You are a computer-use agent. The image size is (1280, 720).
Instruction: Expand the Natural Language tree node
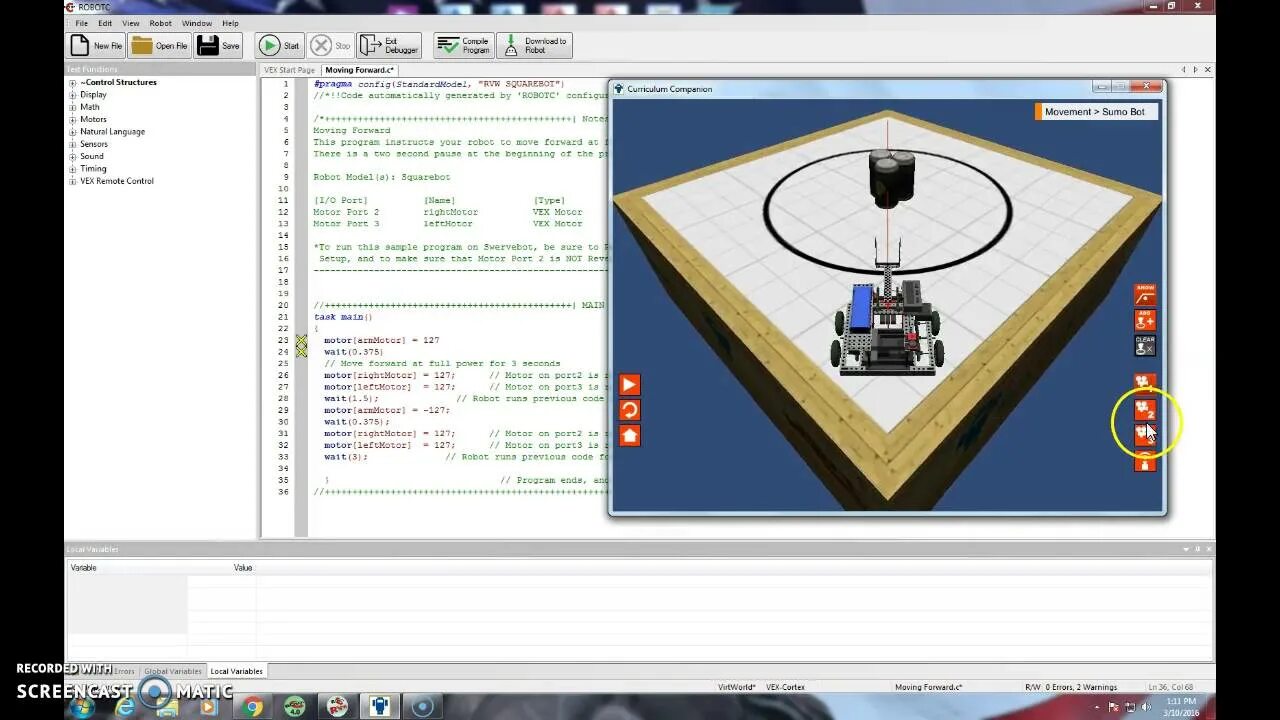[x=72, y=132]
